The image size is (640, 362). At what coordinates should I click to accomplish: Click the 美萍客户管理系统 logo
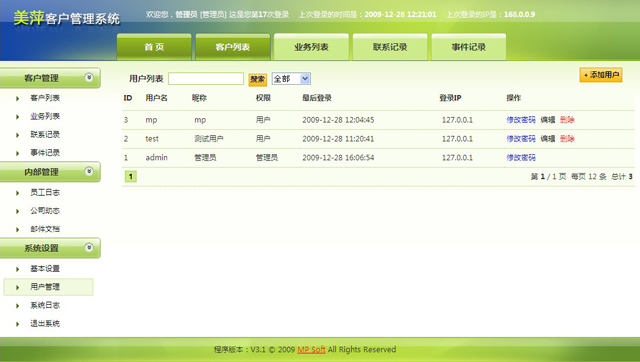[67, 18]
